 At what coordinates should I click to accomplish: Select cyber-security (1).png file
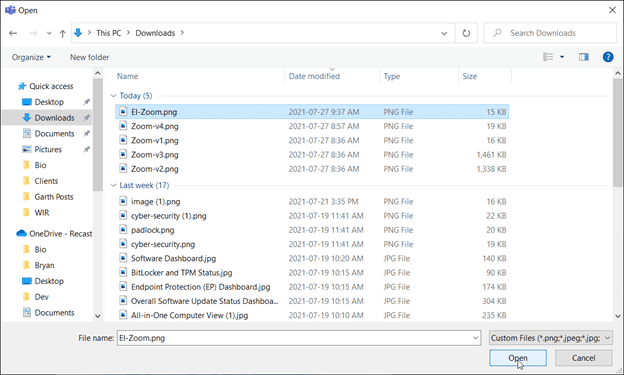pos(169,216)
